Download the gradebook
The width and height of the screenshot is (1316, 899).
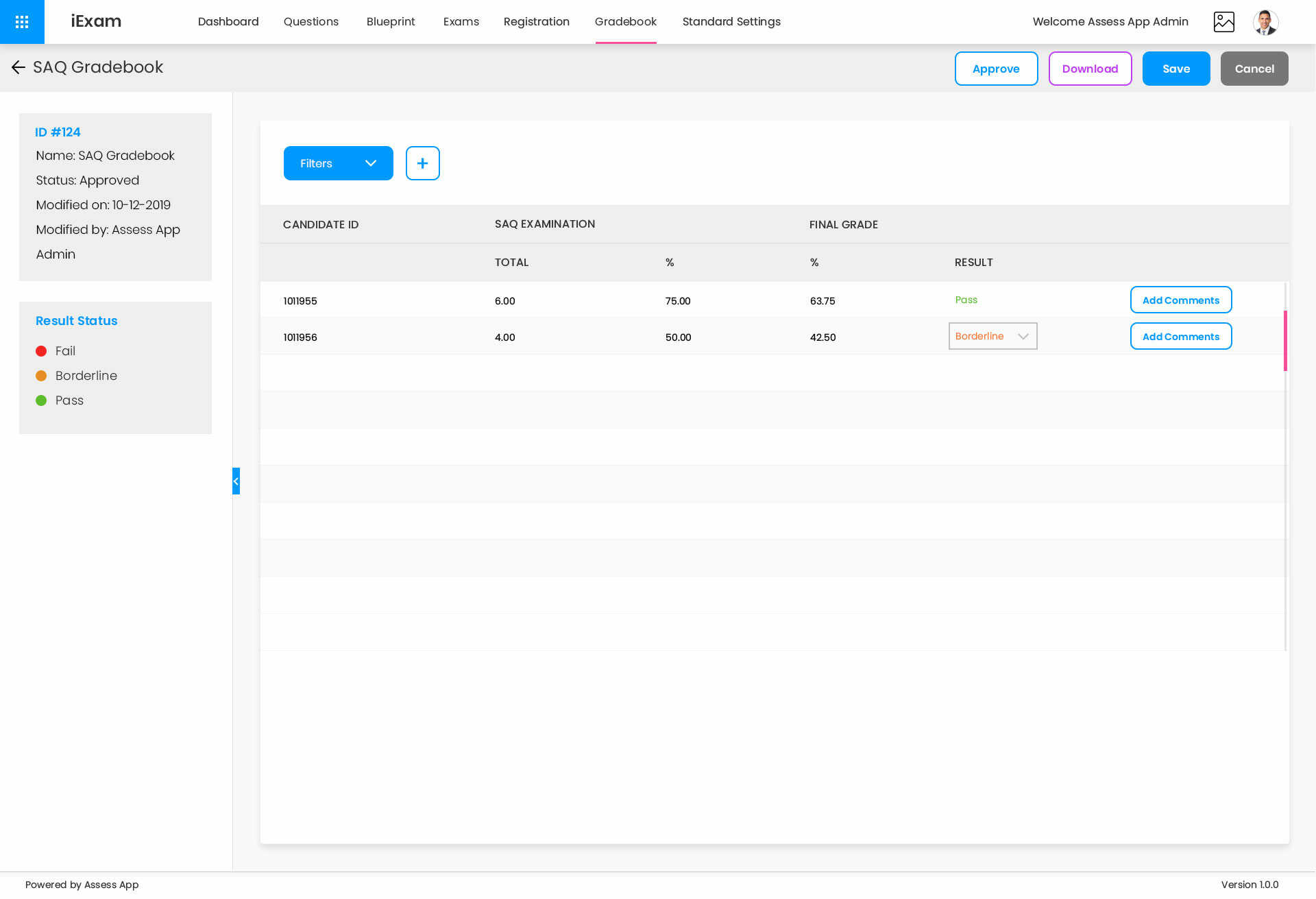(x=1090, y=69)
